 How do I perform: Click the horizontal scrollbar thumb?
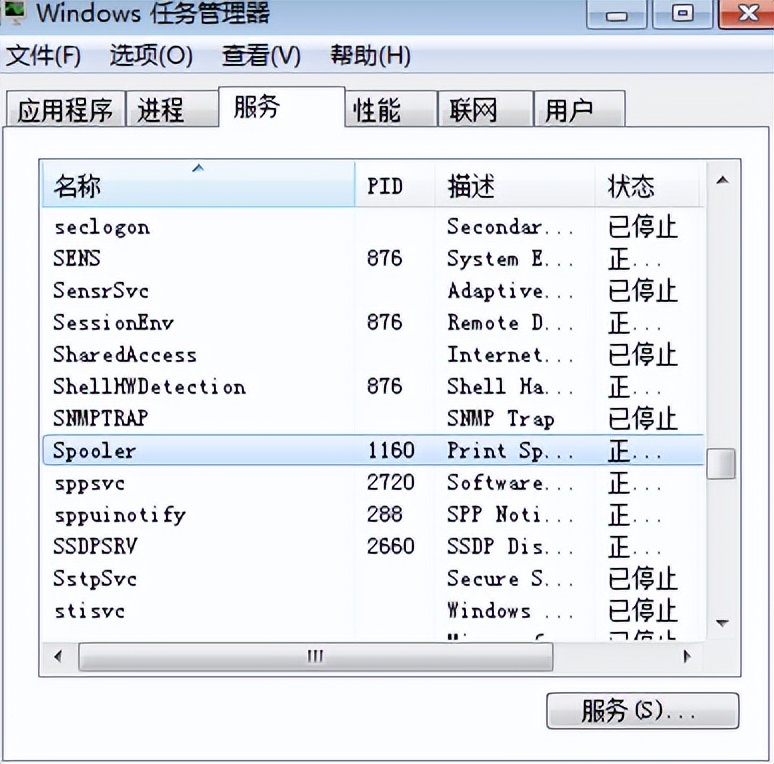click(316, 656)
